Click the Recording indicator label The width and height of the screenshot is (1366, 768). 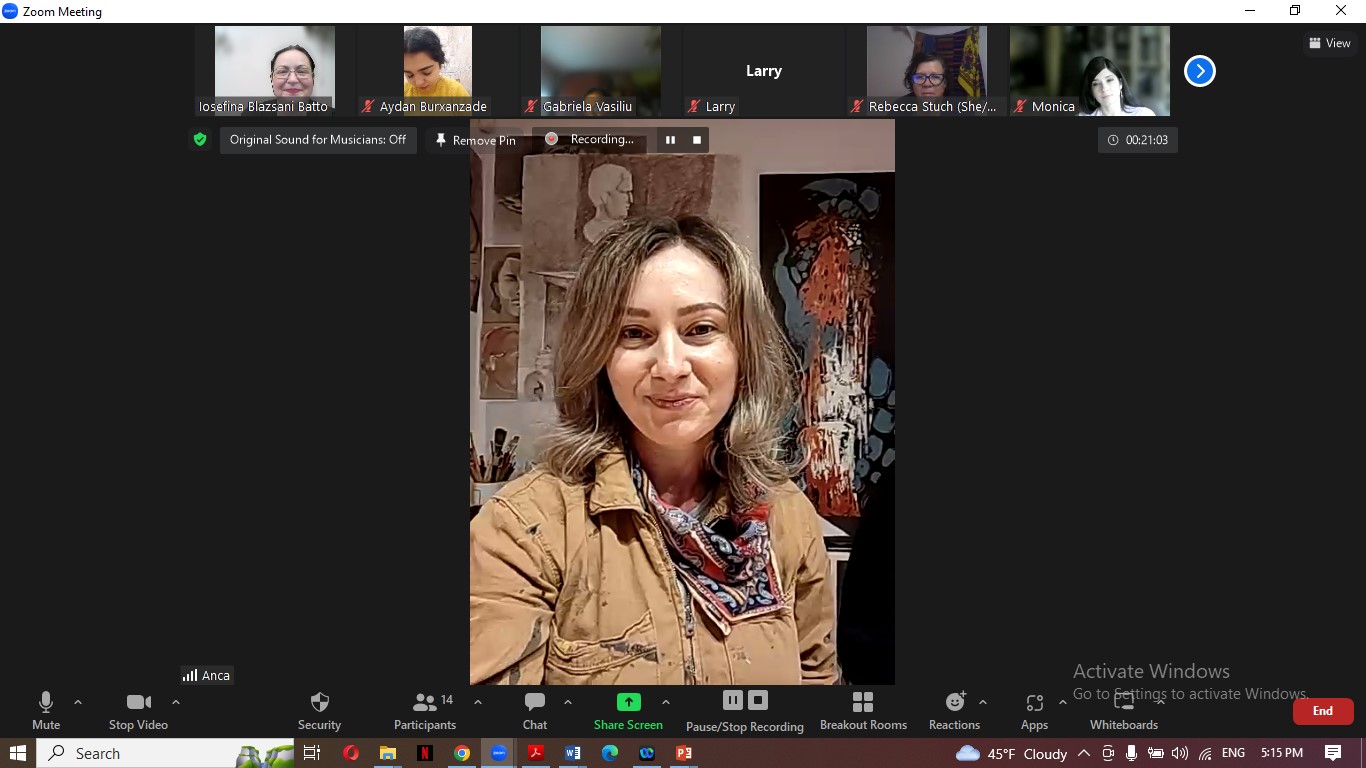click(x=591, y=140)
